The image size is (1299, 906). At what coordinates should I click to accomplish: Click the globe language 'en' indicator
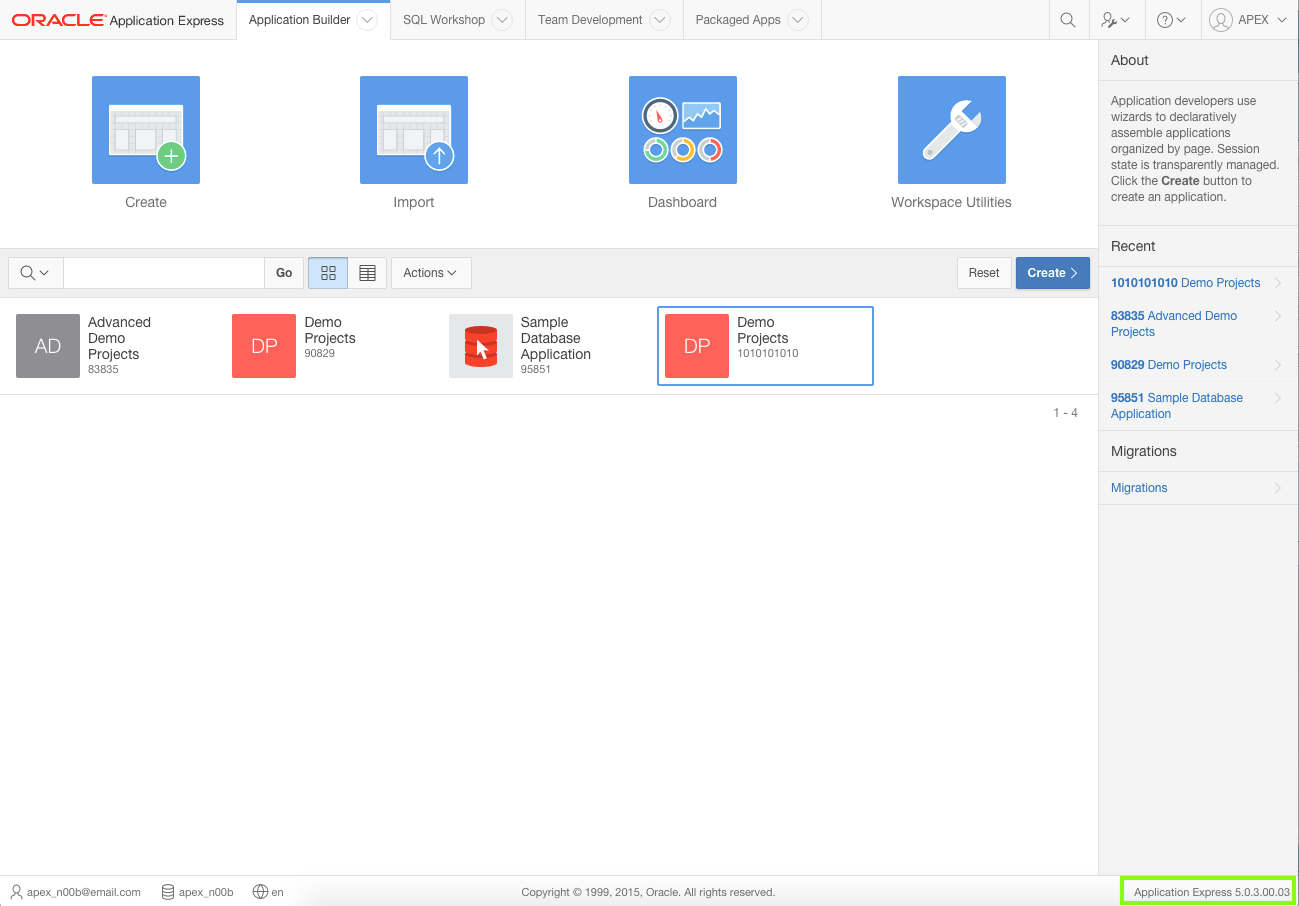click(x=268, y=892)
